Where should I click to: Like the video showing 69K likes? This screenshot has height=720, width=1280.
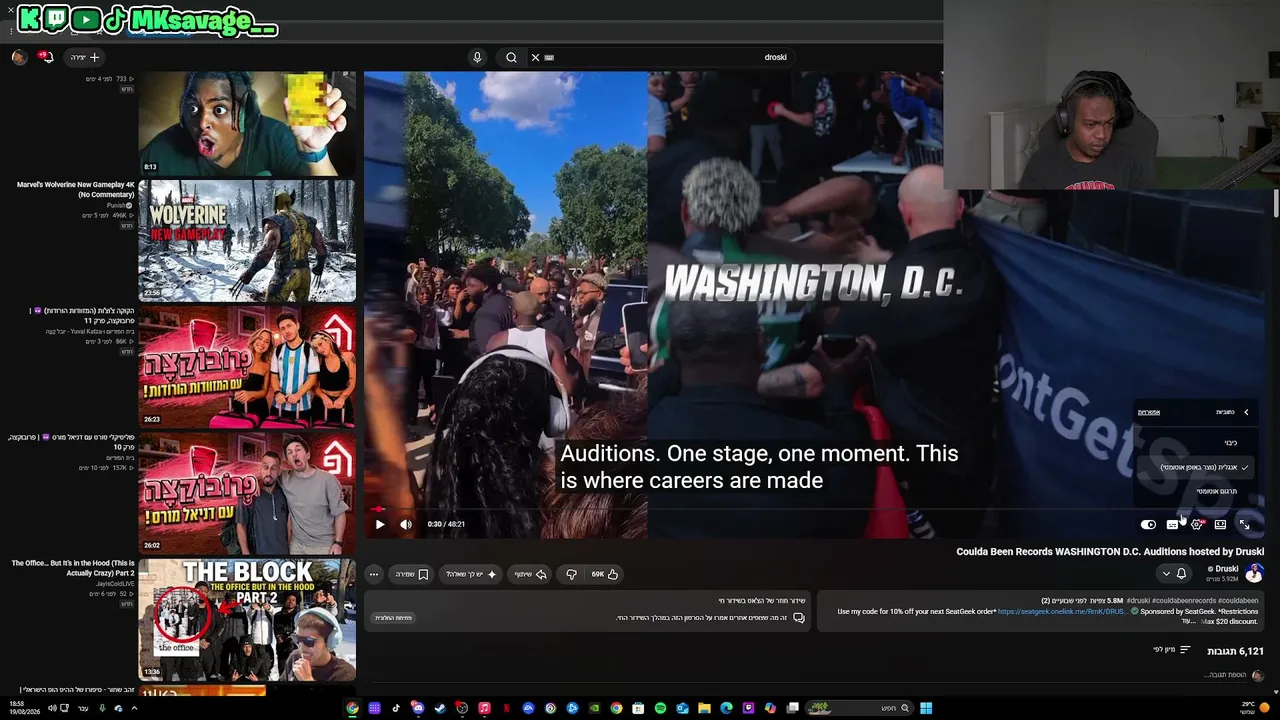click(x=605, y=574)
